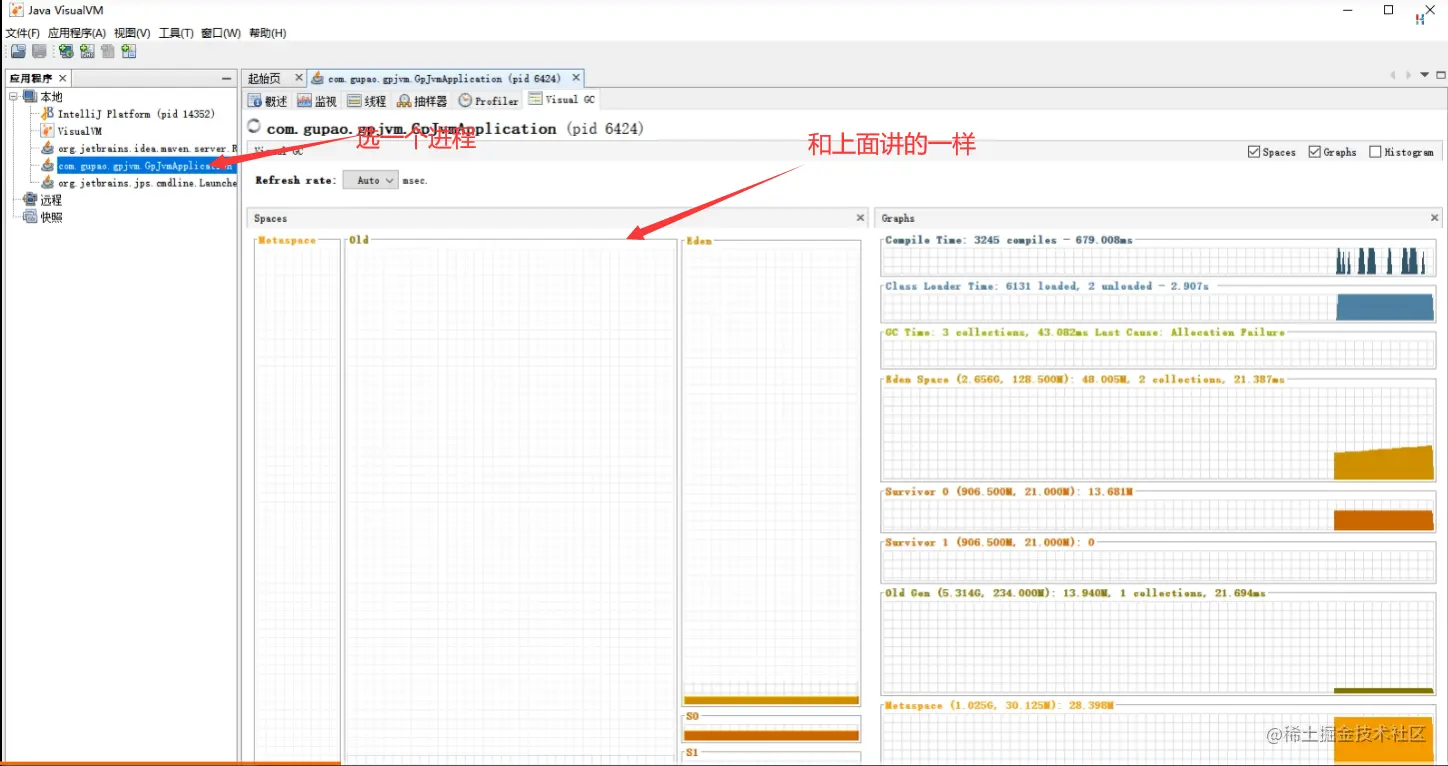The height and width of the screenshot is (766, 1448).
Task: Switch to the 起始页 document tab
Action: click(264, 78)
